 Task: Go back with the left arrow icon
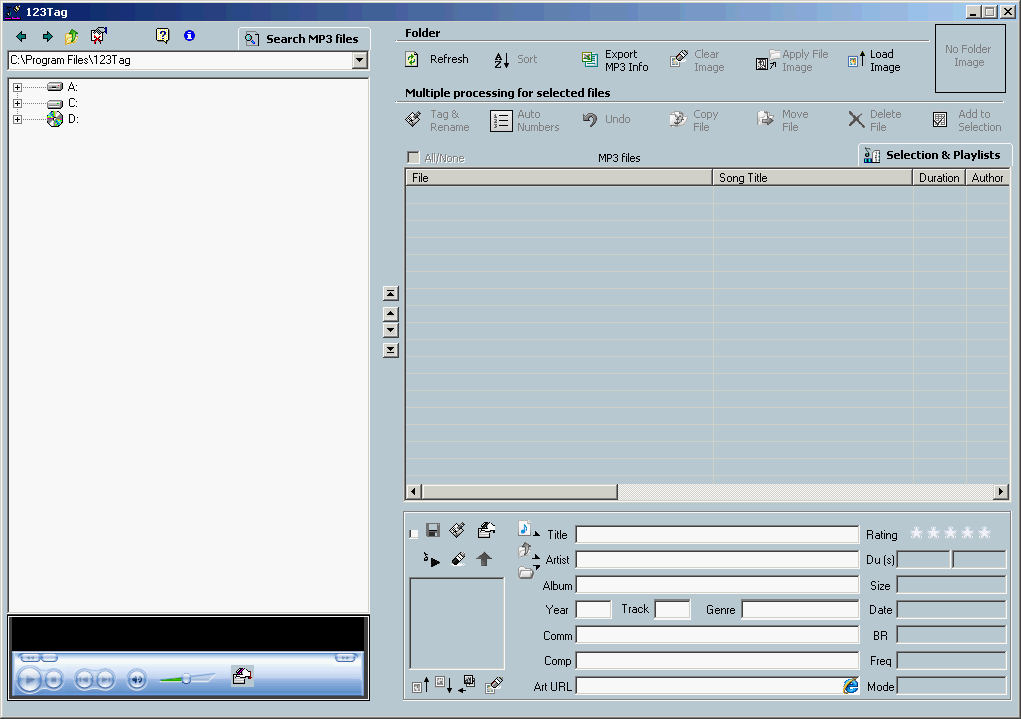[21, 36]
